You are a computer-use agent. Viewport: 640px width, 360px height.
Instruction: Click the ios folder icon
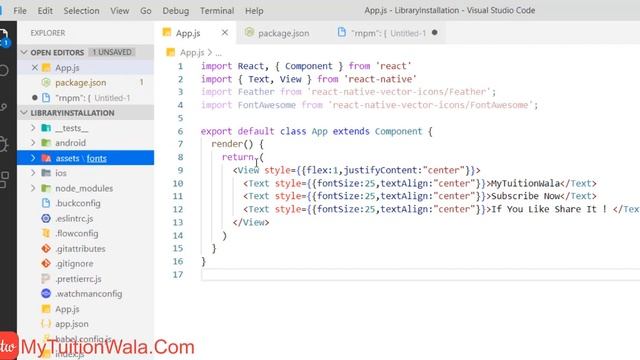(x=46, y=173)
